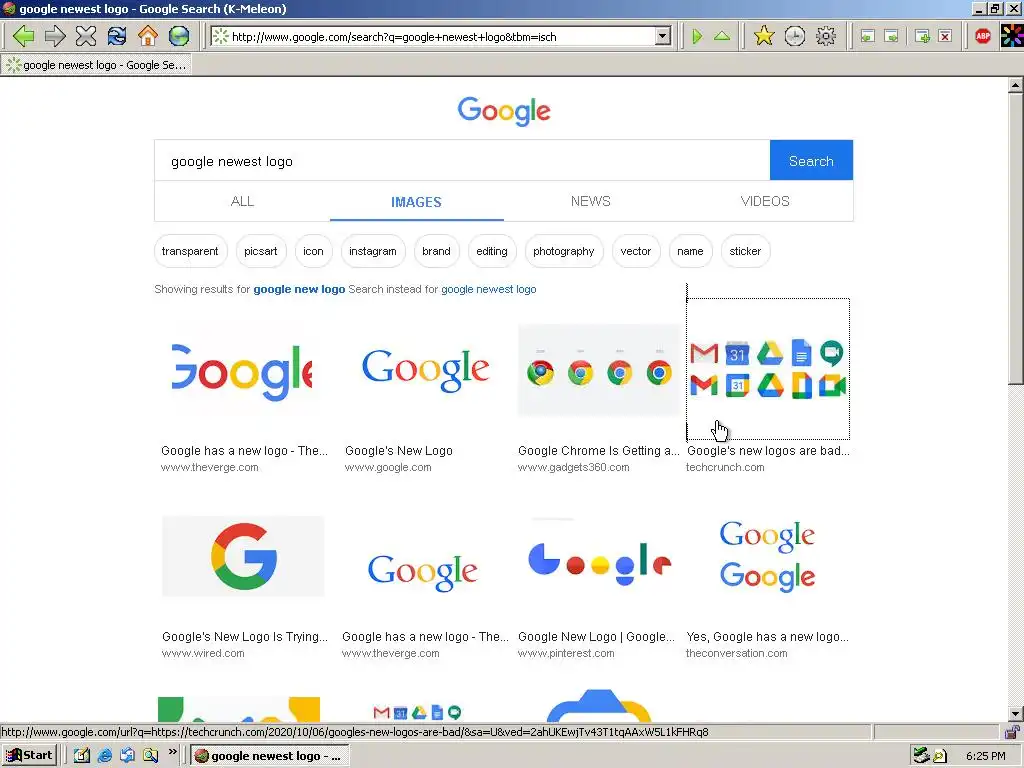This screenshot has width=1024, height=768.
Task: Click 'Google's new logos are bad...' title
Action: coord(768,451)
